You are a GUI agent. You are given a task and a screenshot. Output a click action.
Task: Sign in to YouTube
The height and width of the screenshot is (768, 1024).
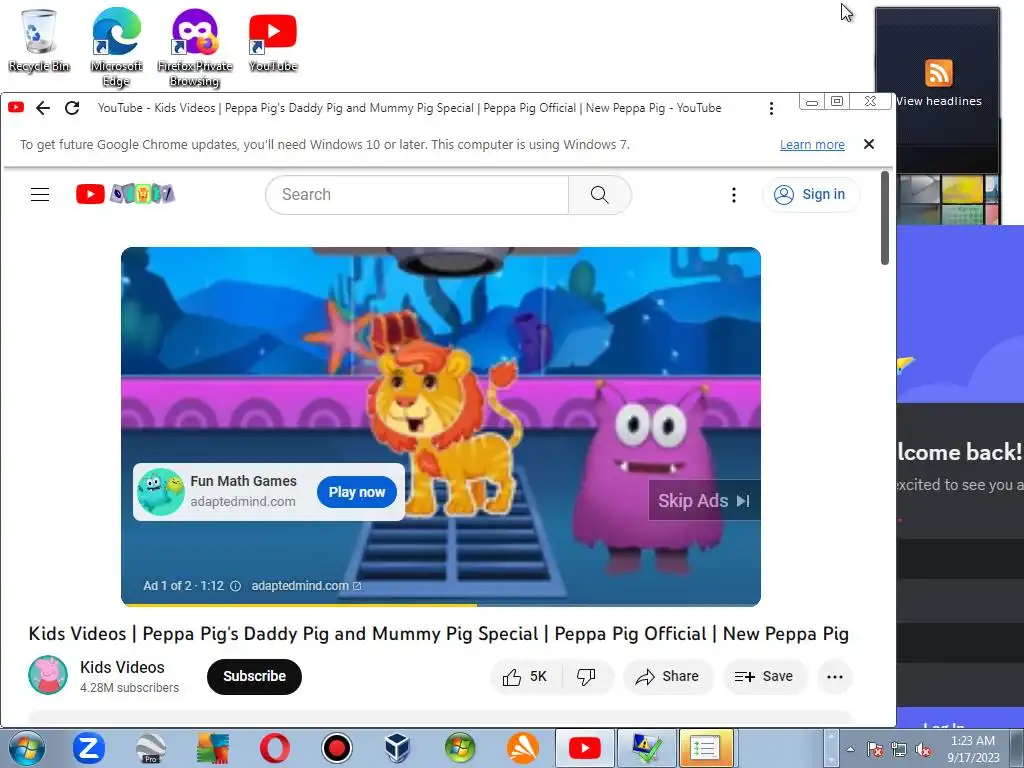click(x=810, y=195)
